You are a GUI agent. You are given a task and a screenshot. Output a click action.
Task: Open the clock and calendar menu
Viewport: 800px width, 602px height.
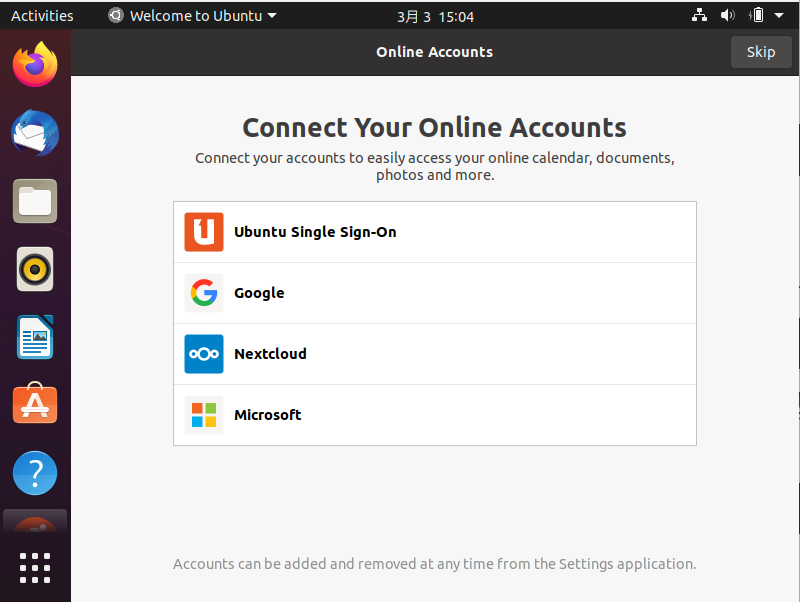(435, 17)
